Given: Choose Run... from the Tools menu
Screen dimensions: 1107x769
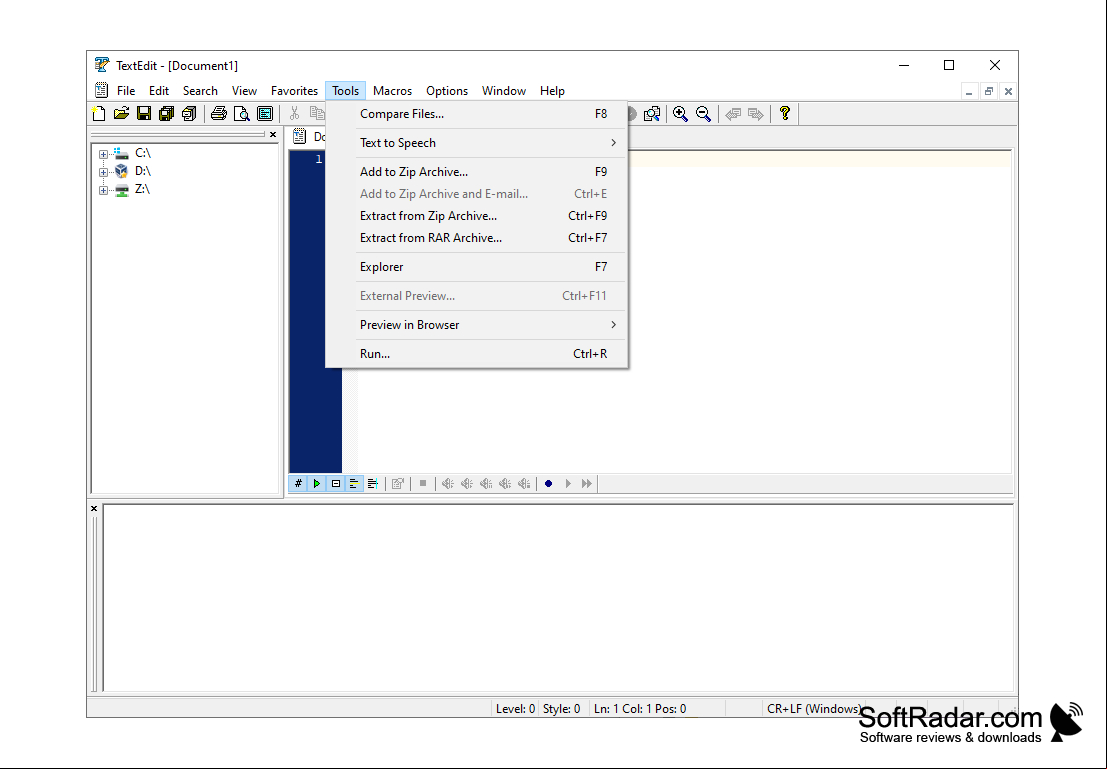Looking at the screenshot, I should click(x=477, y=354).
